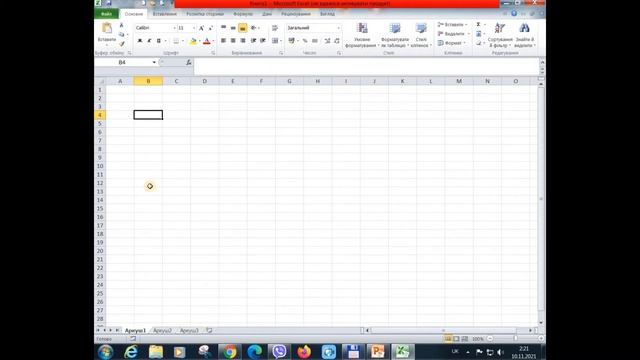Select column D header
640x360 pixels.
[x=204, y=81]
